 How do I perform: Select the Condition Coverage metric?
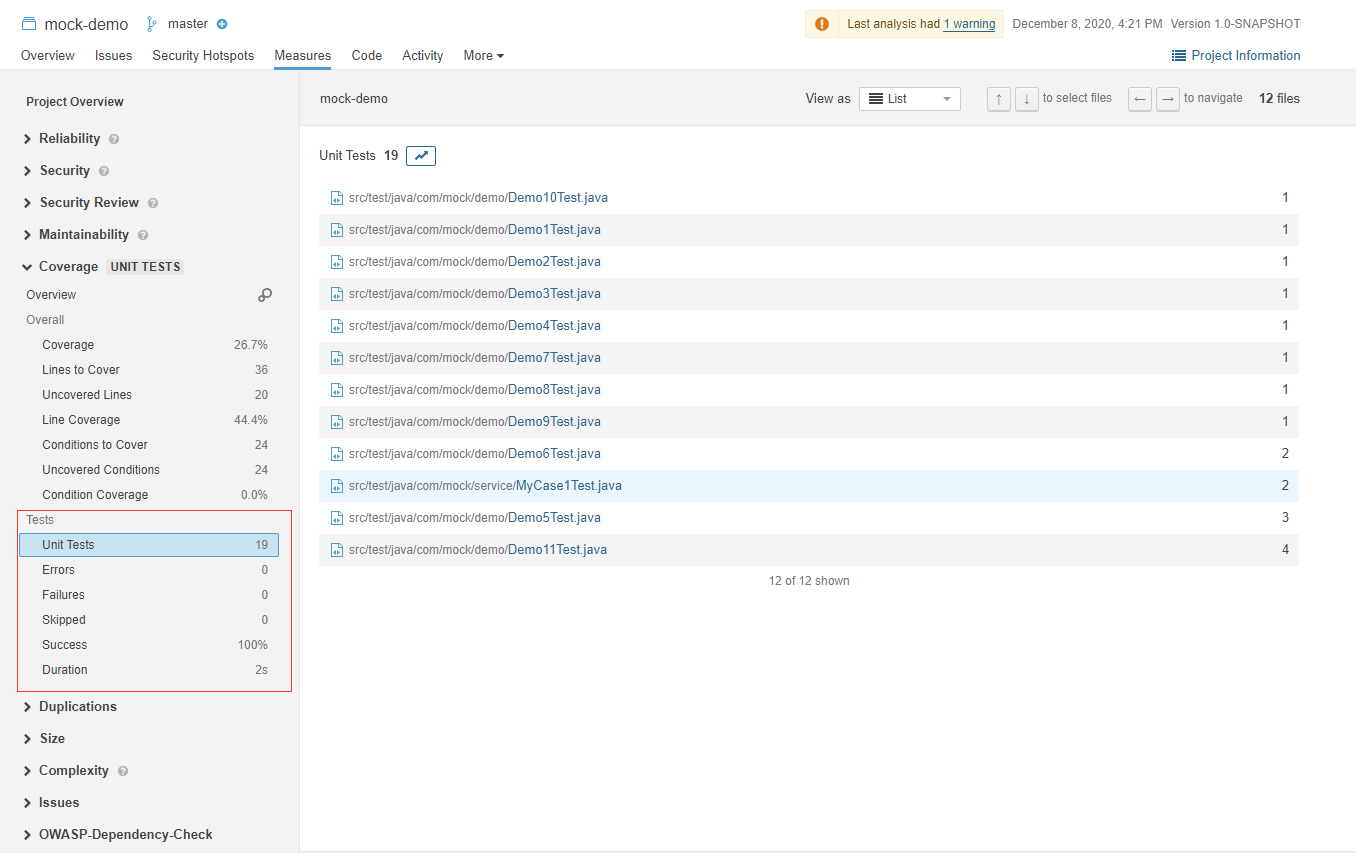pos(149,495)
